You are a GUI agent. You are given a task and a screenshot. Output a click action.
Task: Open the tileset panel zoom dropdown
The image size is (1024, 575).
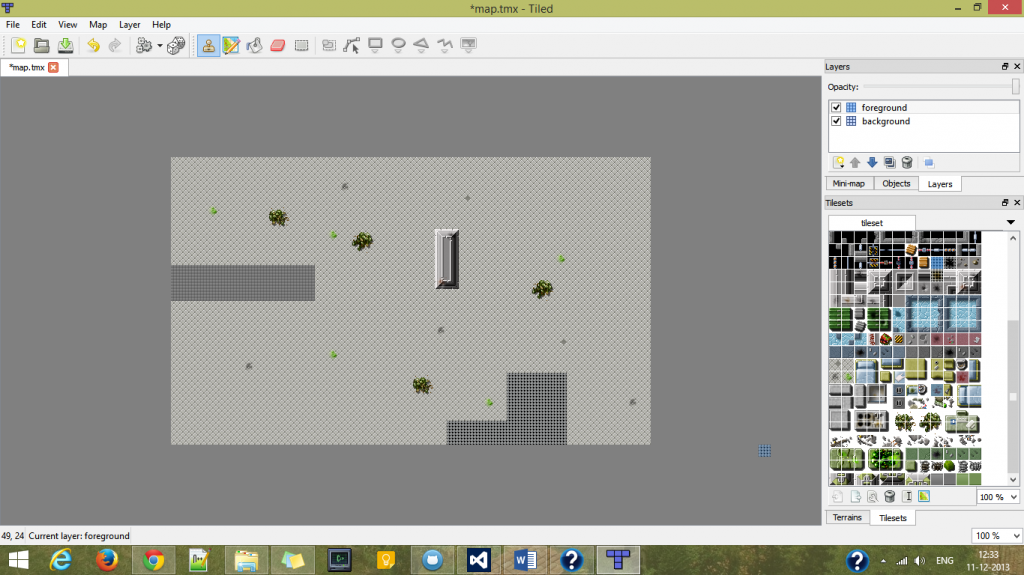pyautogui.click(x=1013, y=497)
